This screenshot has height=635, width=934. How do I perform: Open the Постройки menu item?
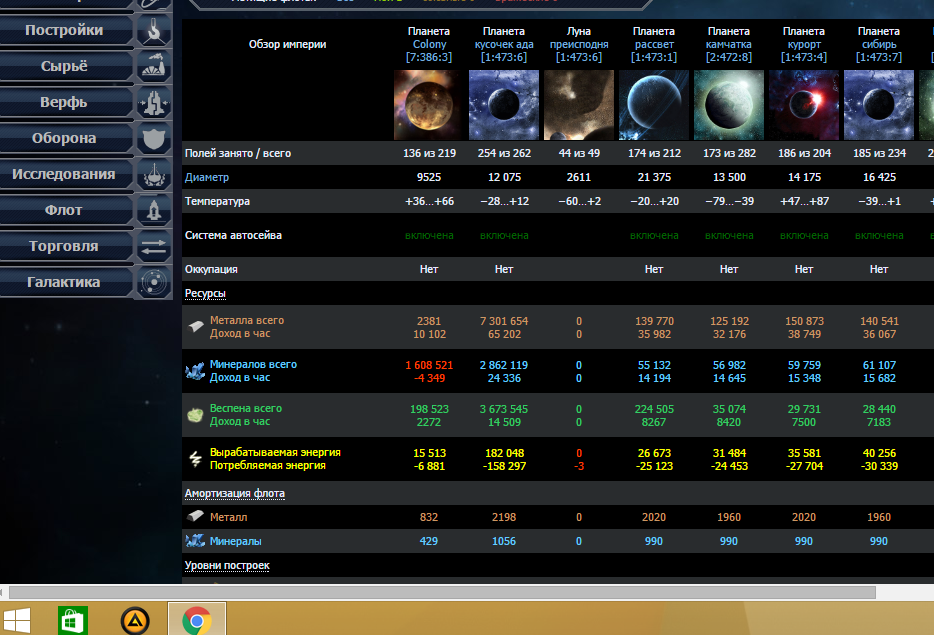pyautogui.click(x=64, y=30)
